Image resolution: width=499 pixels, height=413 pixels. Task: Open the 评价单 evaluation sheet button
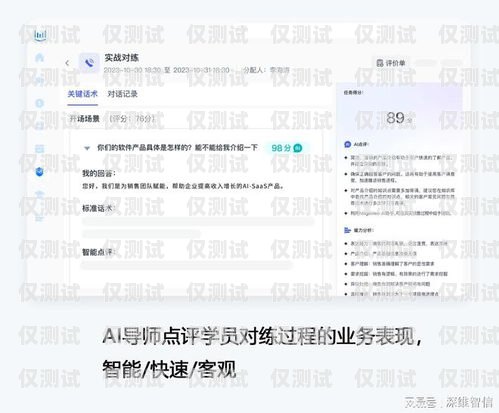(391, 63)
